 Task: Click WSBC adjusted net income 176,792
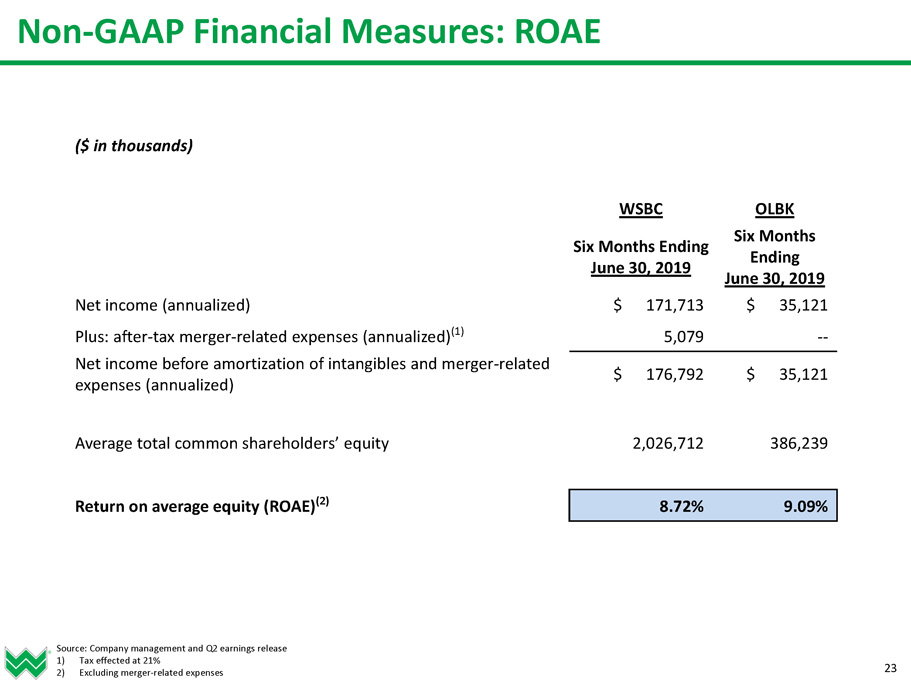[675, 375]
